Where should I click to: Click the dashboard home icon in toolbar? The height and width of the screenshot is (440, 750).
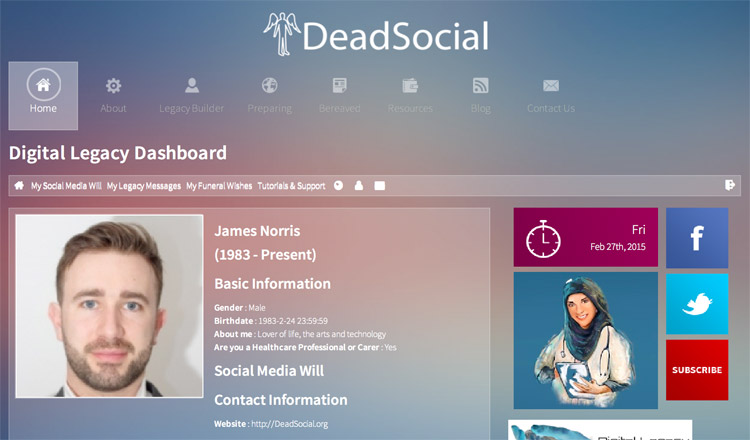point(19,186)
